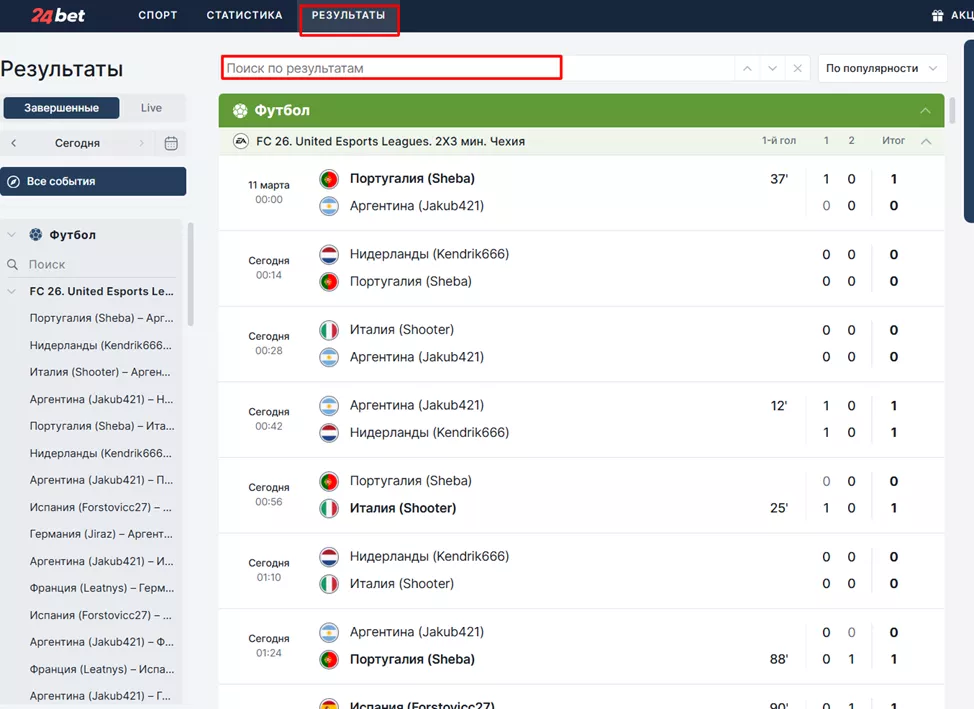
Task: Click the Все события button
Action: (x=93, y=181)
